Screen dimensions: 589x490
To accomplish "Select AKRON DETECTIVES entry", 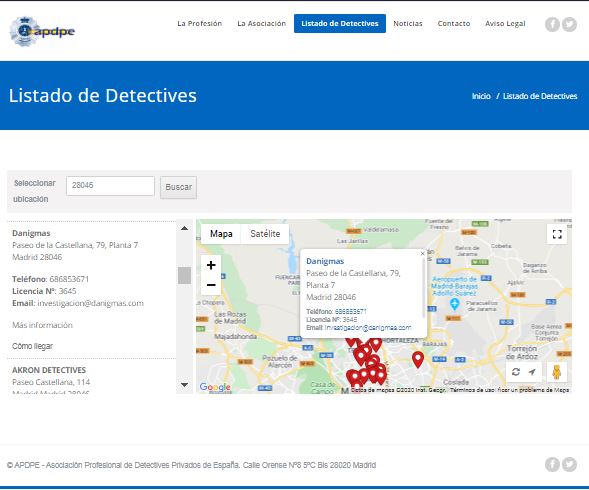I will pyautogui.click(x=49, y=370).
